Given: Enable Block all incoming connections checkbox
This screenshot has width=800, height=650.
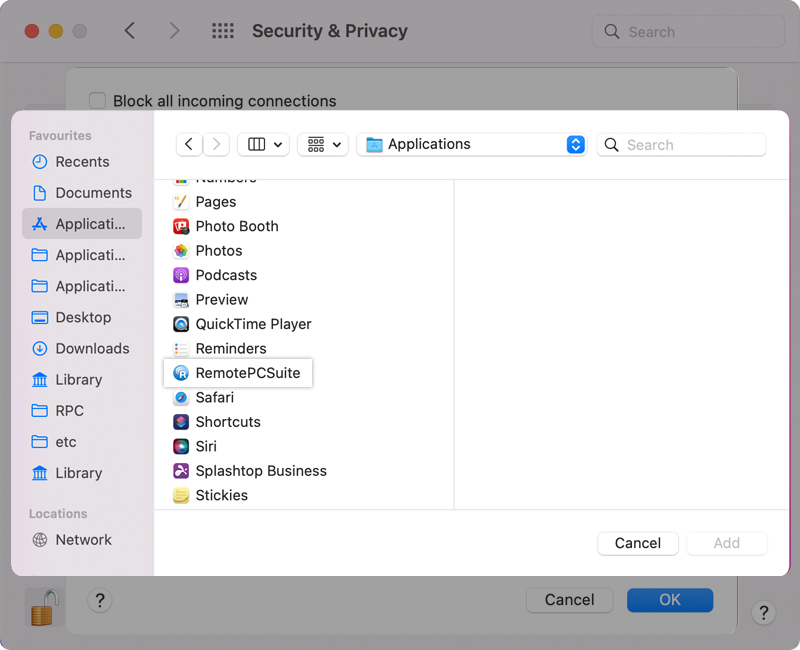Looking at the screenshot, I should 97,100.
